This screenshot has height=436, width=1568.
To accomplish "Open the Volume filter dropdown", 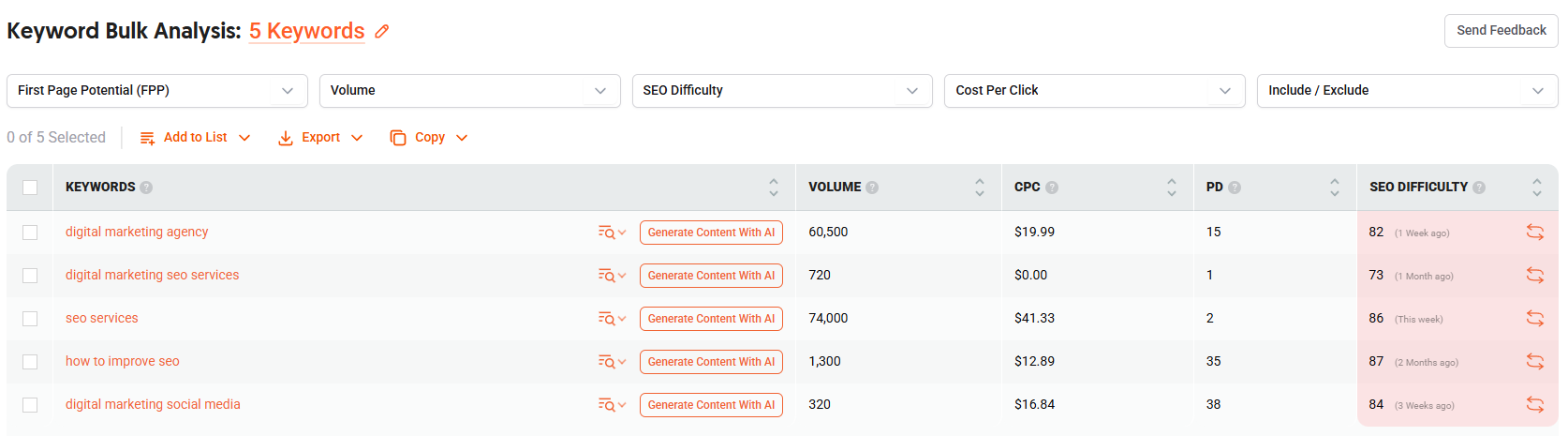I will pyautogui.click(x=469, y=91).
